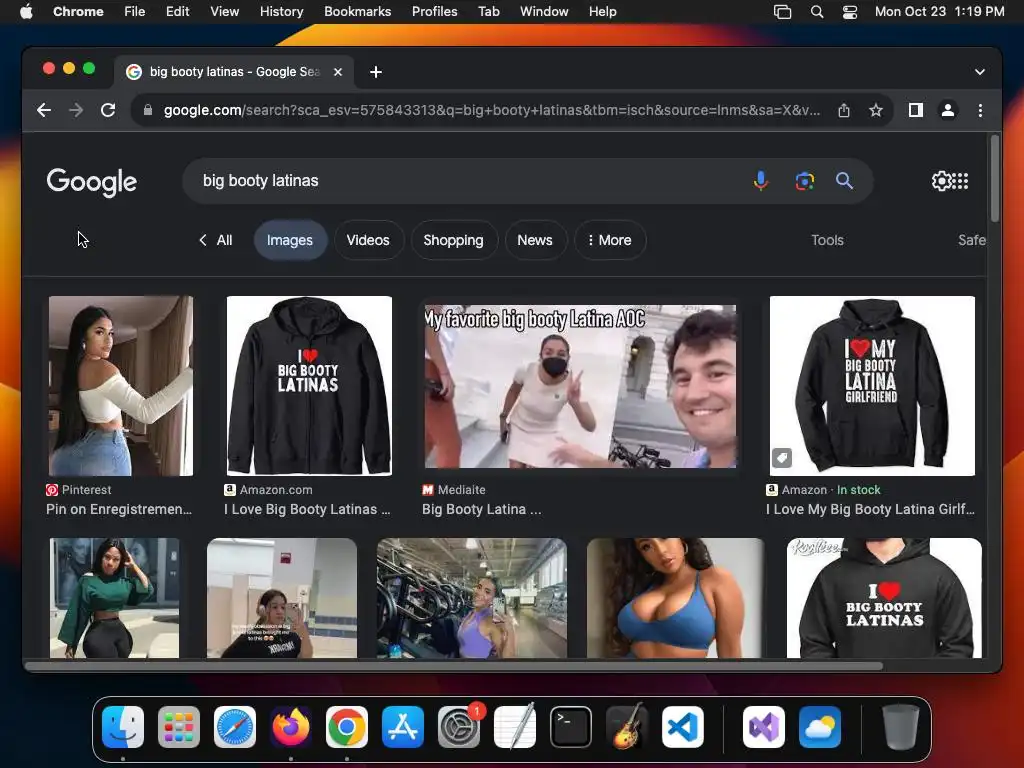The height and width of the screenshot is (768, 1024).
Task: Expand the tab search chevron
Action: pos(980,72)
